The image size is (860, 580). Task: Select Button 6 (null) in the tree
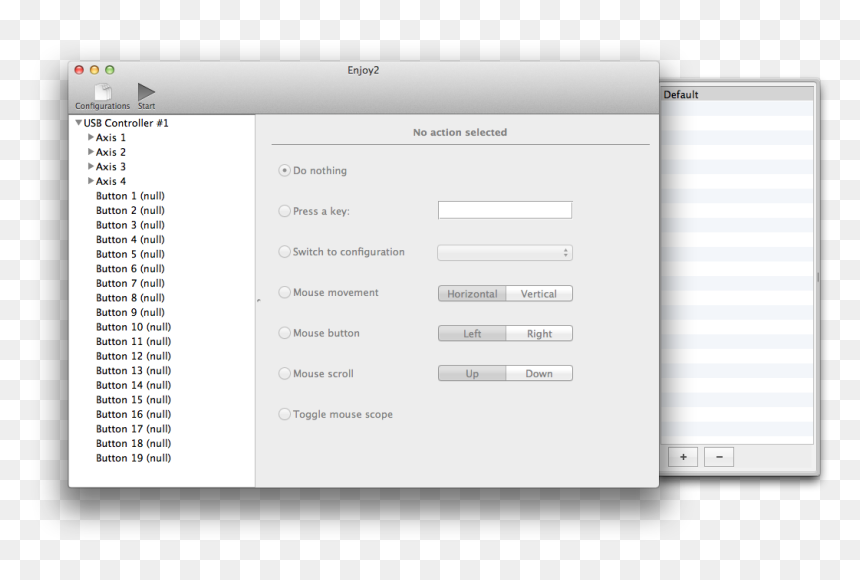click(130, 268)
